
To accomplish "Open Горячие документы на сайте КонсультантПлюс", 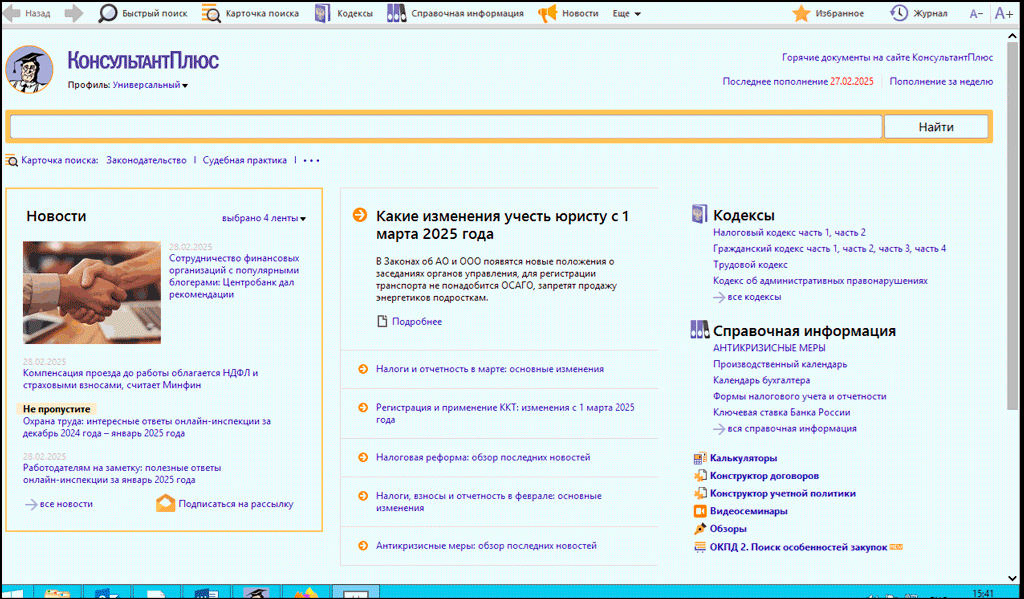I will pos(888,57).
